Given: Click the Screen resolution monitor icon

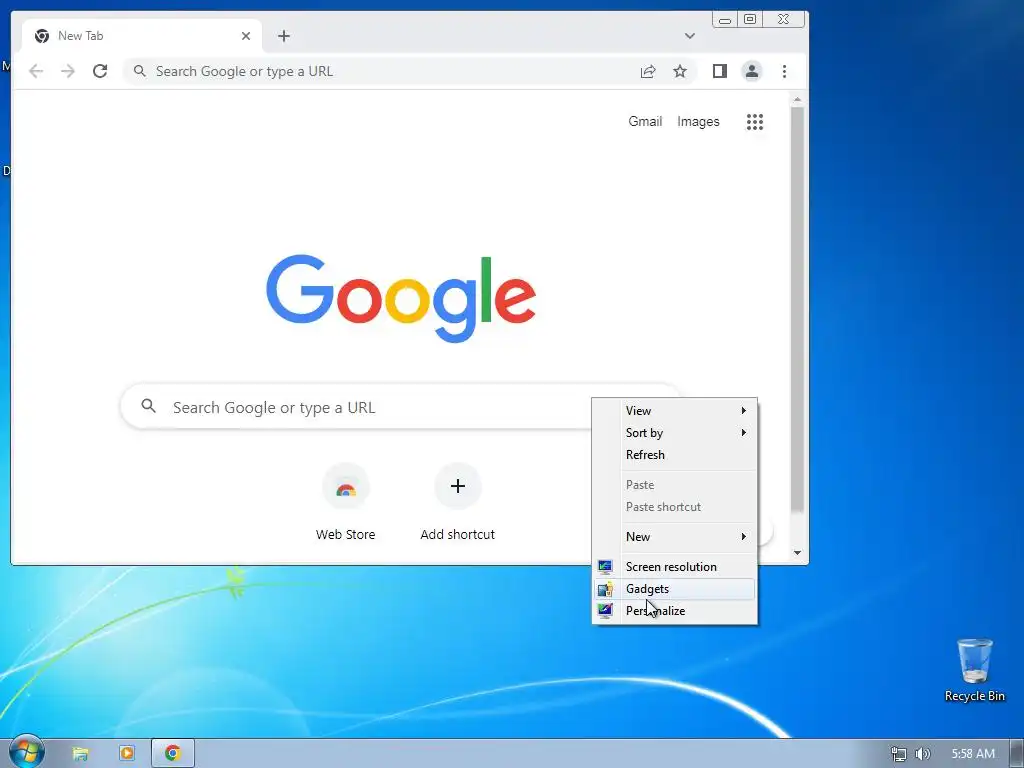Looking at the screenshot, I should coord(605,567).
